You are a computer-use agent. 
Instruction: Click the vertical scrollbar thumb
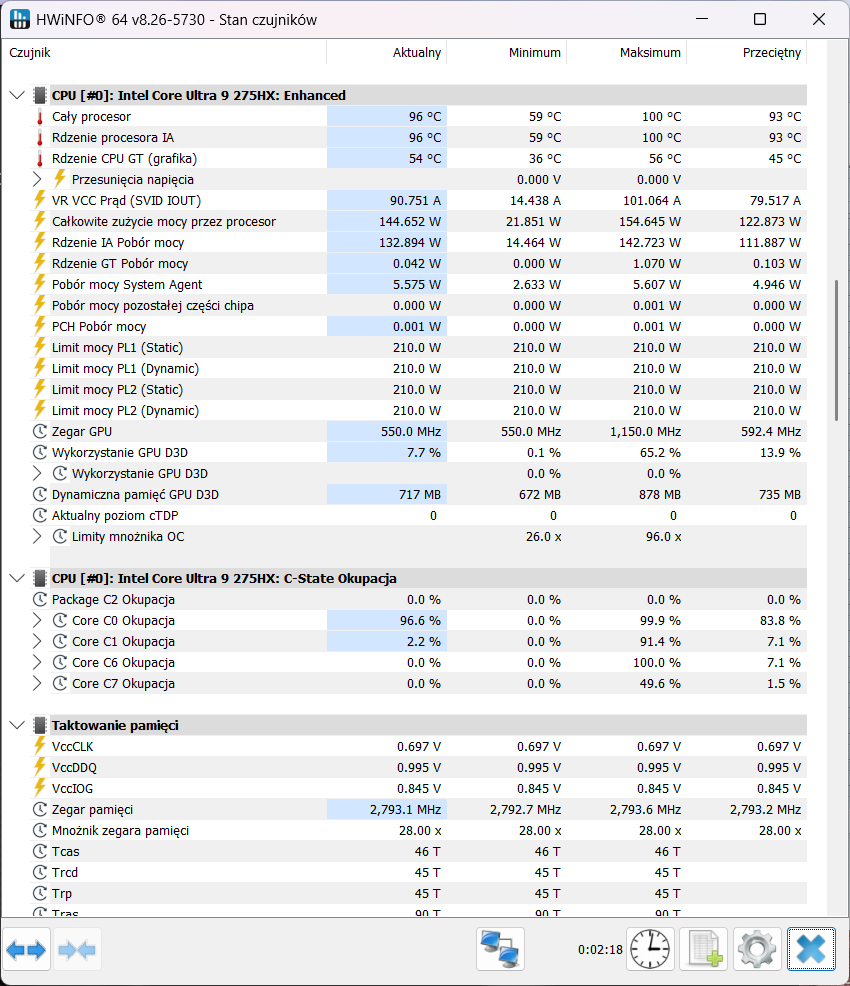point(836,350)
